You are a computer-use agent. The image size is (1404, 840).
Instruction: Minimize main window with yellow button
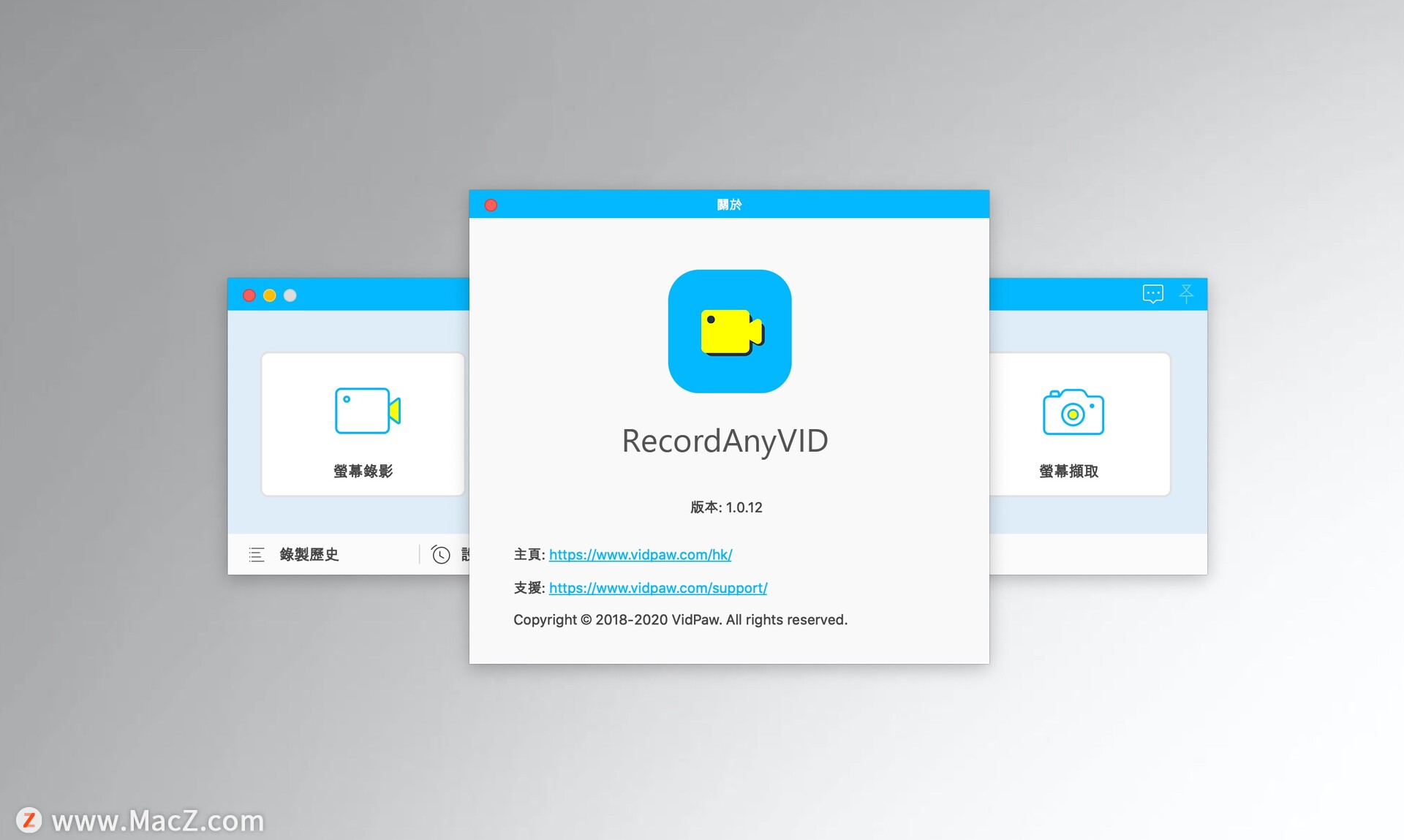tap(270, 295)
